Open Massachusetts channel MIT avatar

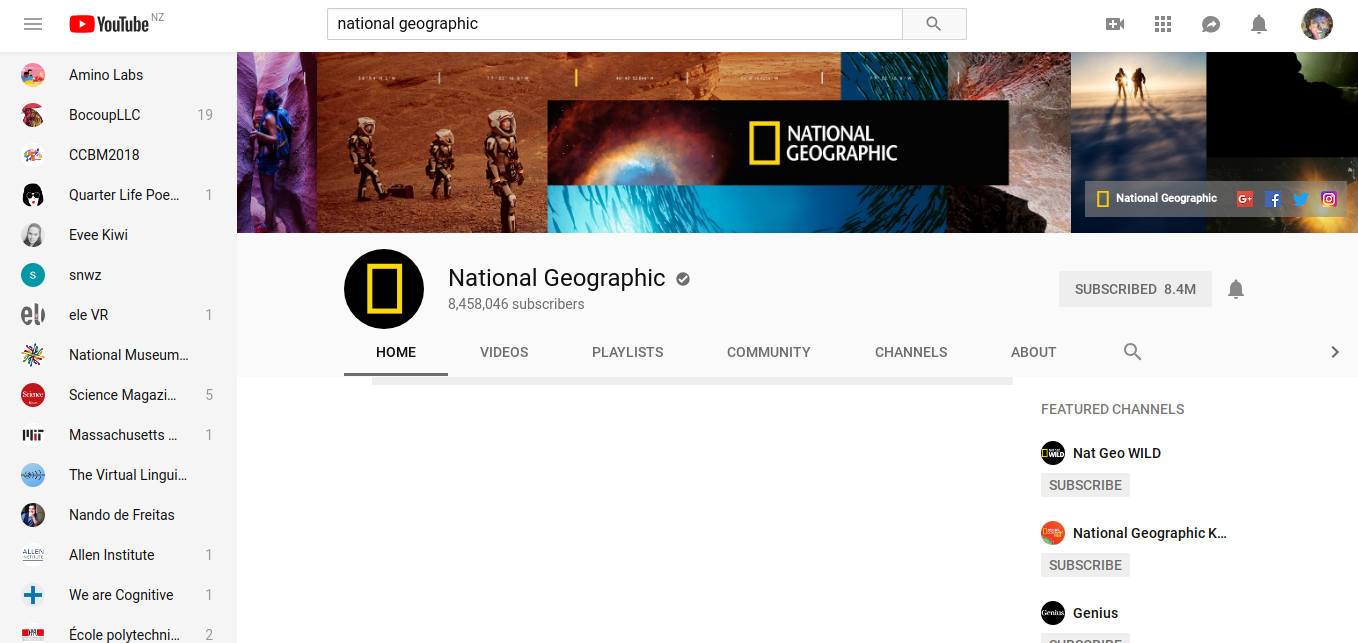[x=33, y=435]
